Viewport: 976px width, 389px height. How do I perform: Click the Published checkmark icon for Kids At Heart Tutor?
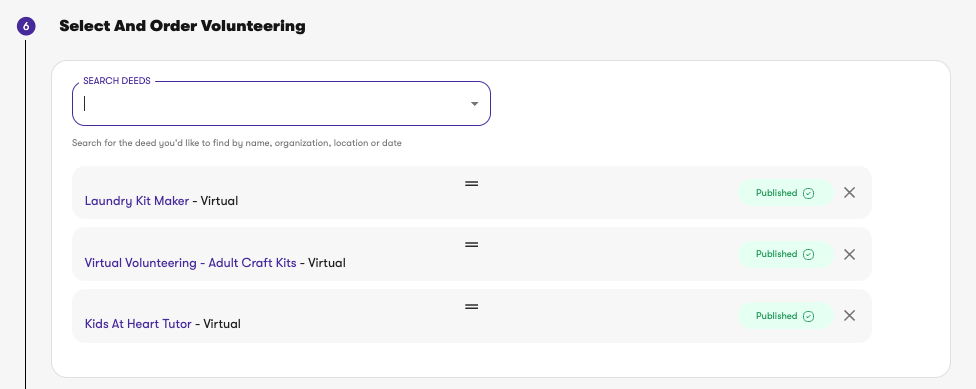tap(808, 316)
